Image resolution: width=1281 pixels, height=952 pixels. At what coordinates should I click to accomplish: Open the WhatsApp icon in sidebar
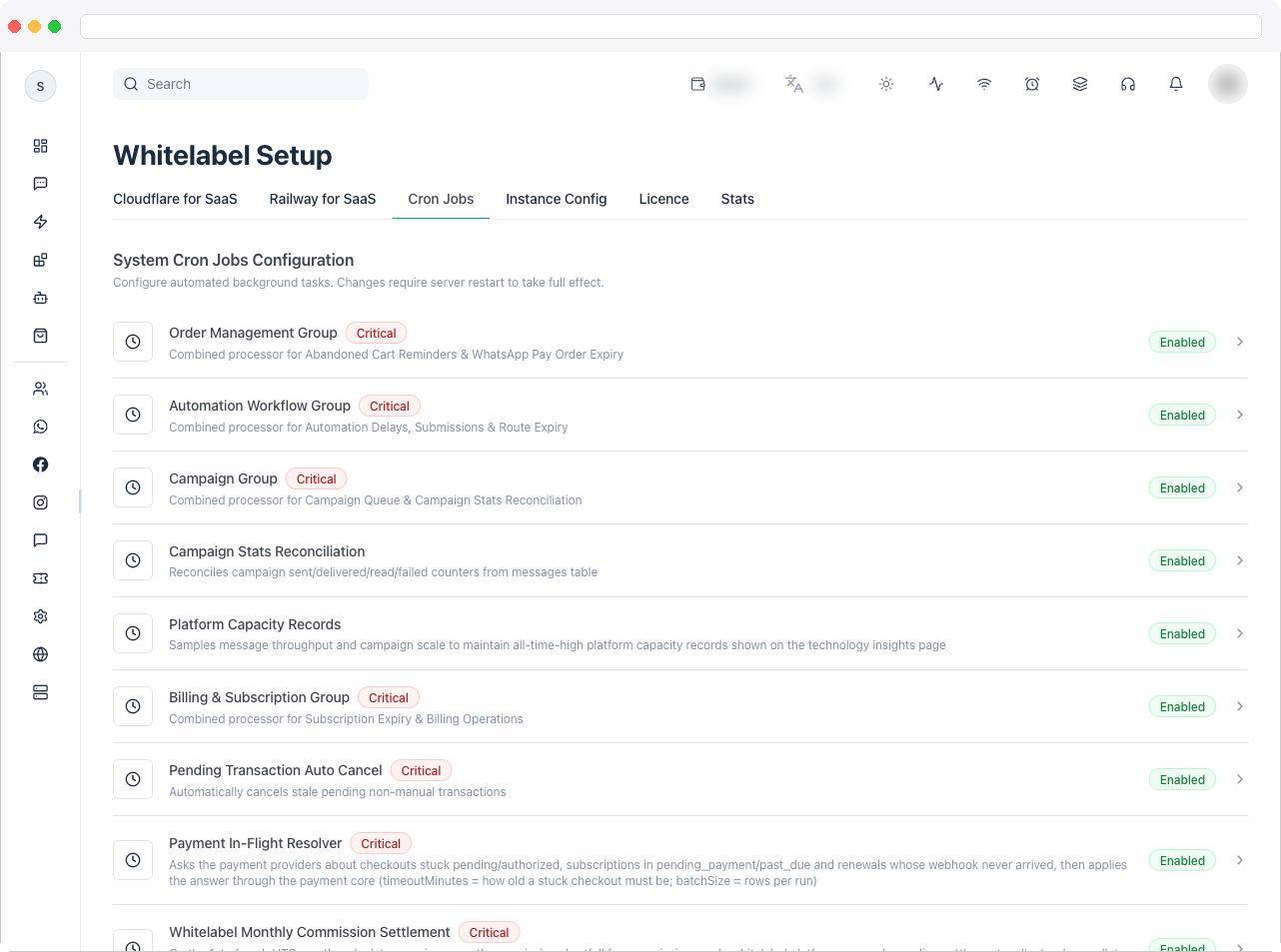pyautogui.click(x=40, y=427)
